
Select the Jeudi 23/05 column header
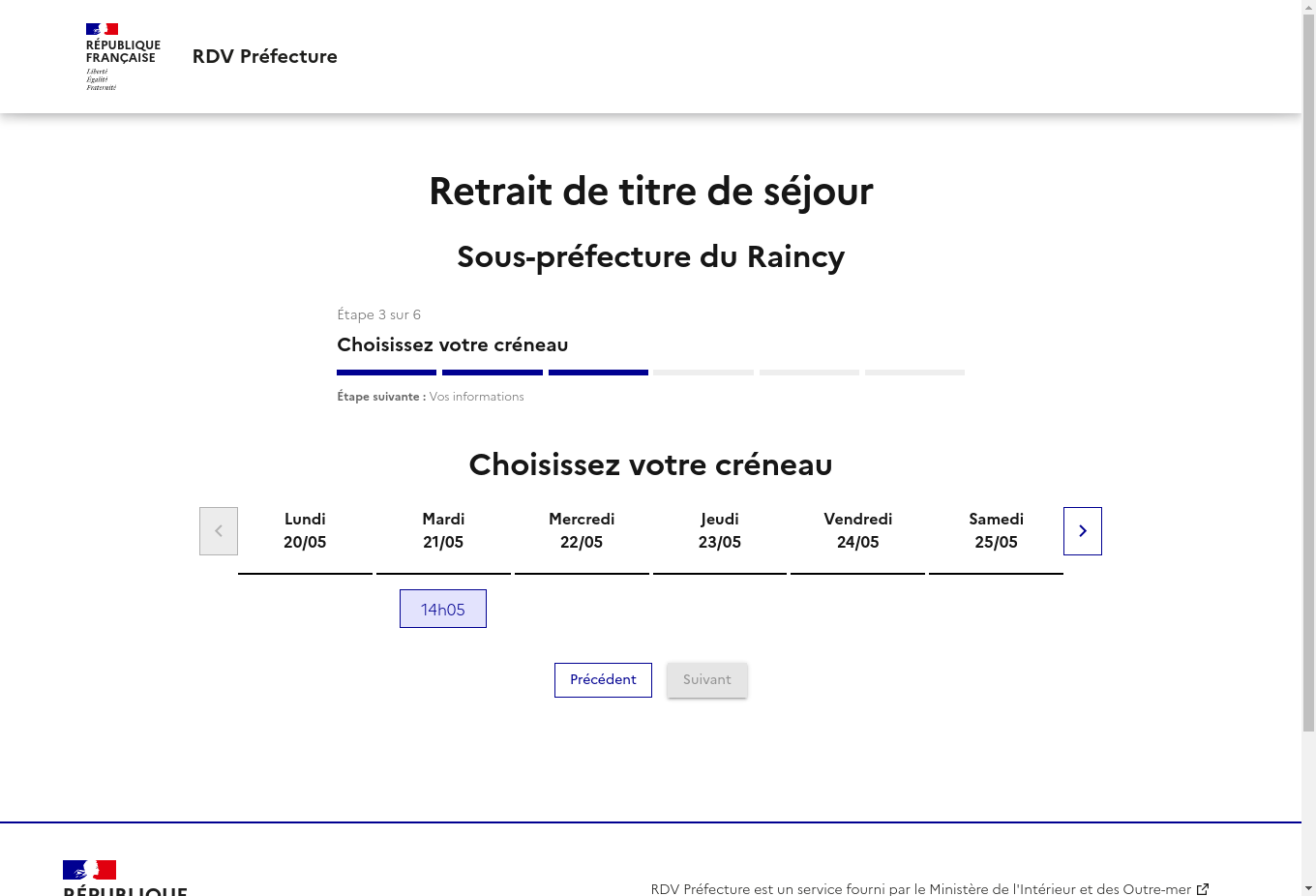[720, 531]
